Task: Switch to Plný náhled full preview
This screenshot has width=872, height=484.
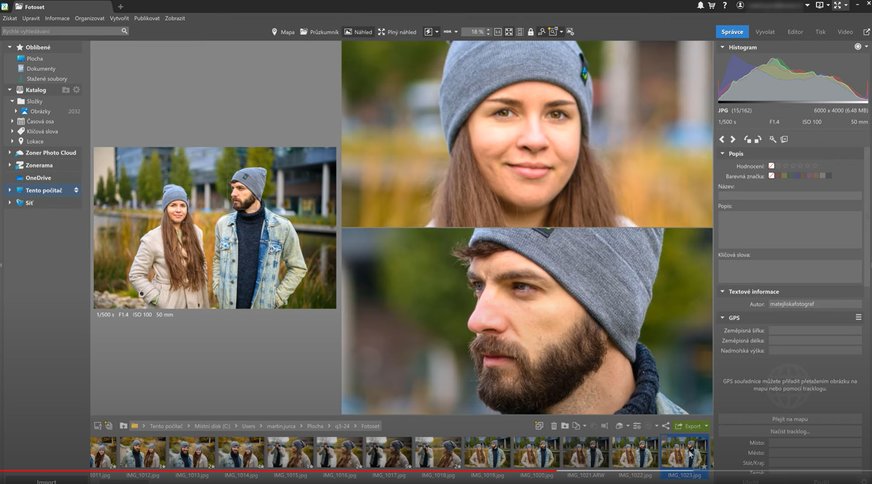Action: 396,32
